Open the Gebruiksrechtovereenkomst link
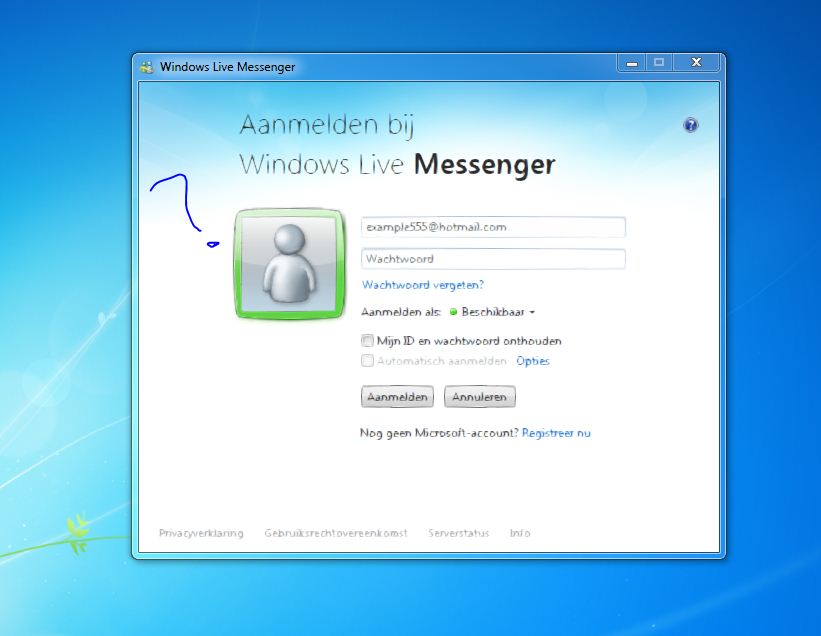The image size is (821, 636). [x=336, y=533]
